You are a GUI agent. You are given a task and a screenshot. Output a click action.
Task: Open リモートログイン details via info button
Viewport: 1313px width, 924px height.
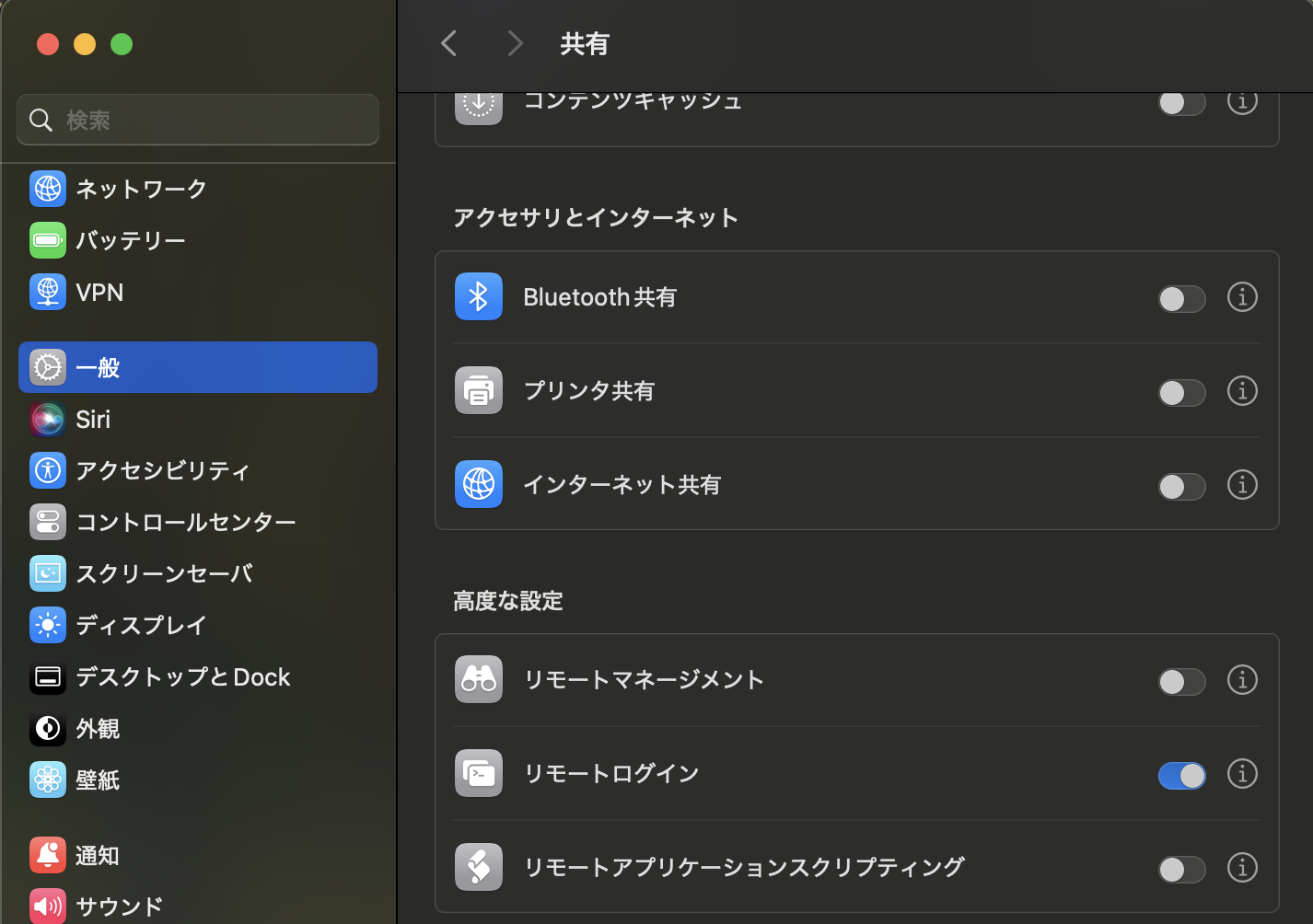tap(1242, 774)
